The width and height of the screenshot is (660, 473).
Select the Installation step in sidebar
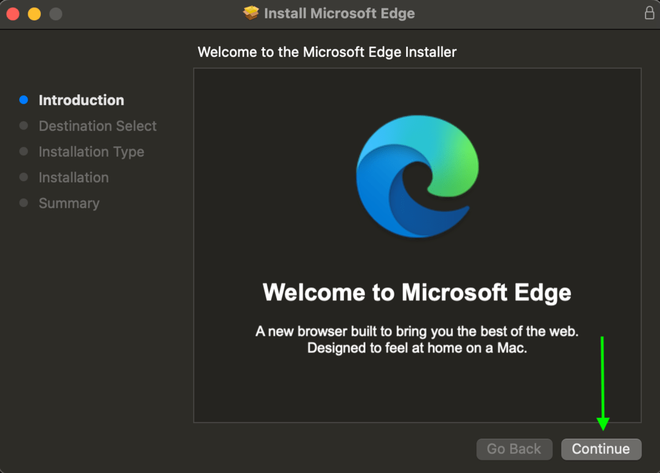pyautogui.click(x=74, y=178)
